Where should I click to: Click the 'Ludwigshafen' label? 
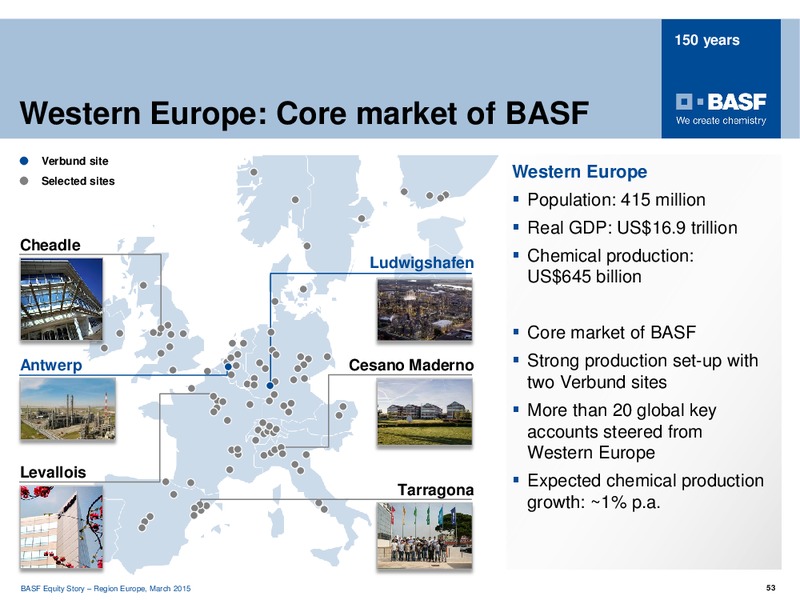[x=421, y=263]
